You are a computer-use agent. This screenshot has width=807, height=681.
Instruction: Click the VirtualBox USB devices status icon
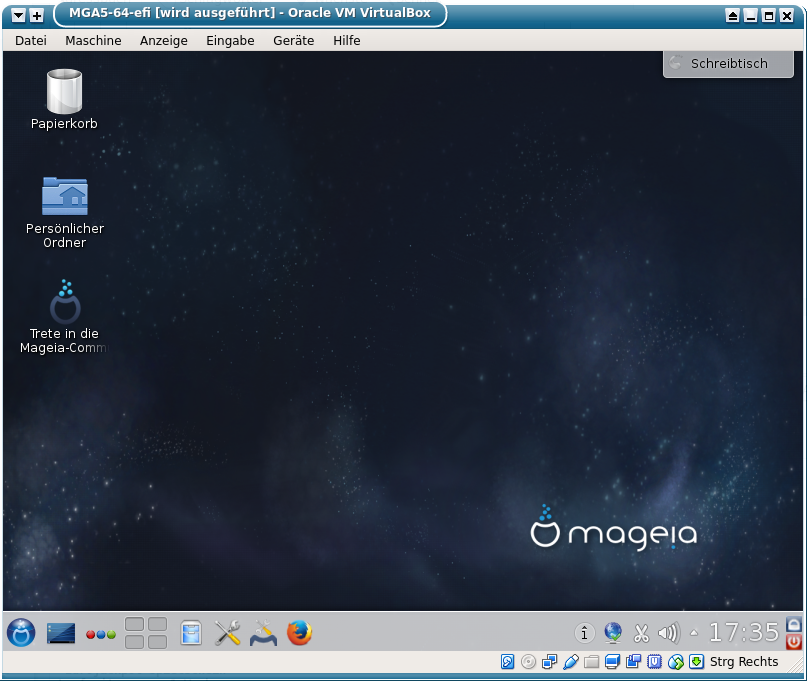570,661
